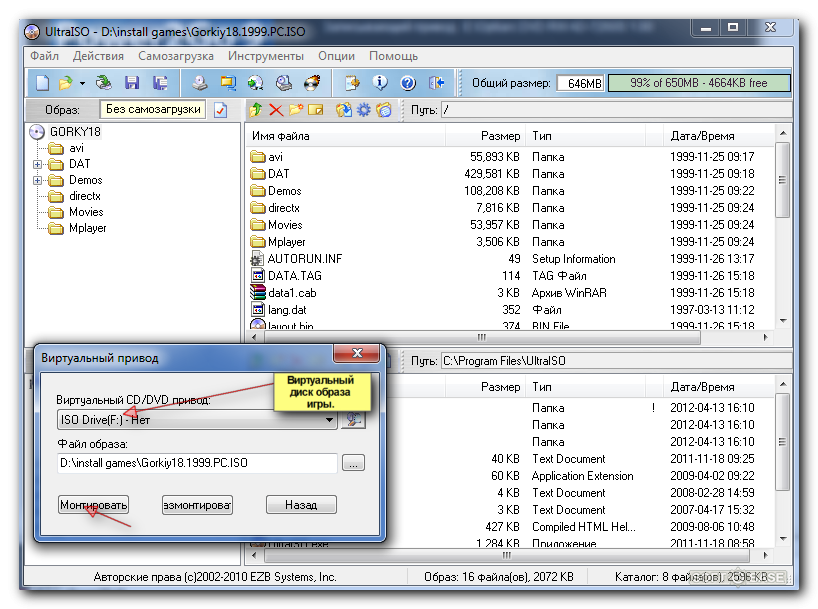Click the folder with blue arrow icon
Screen dimensions: 818x609
(343, 110)
